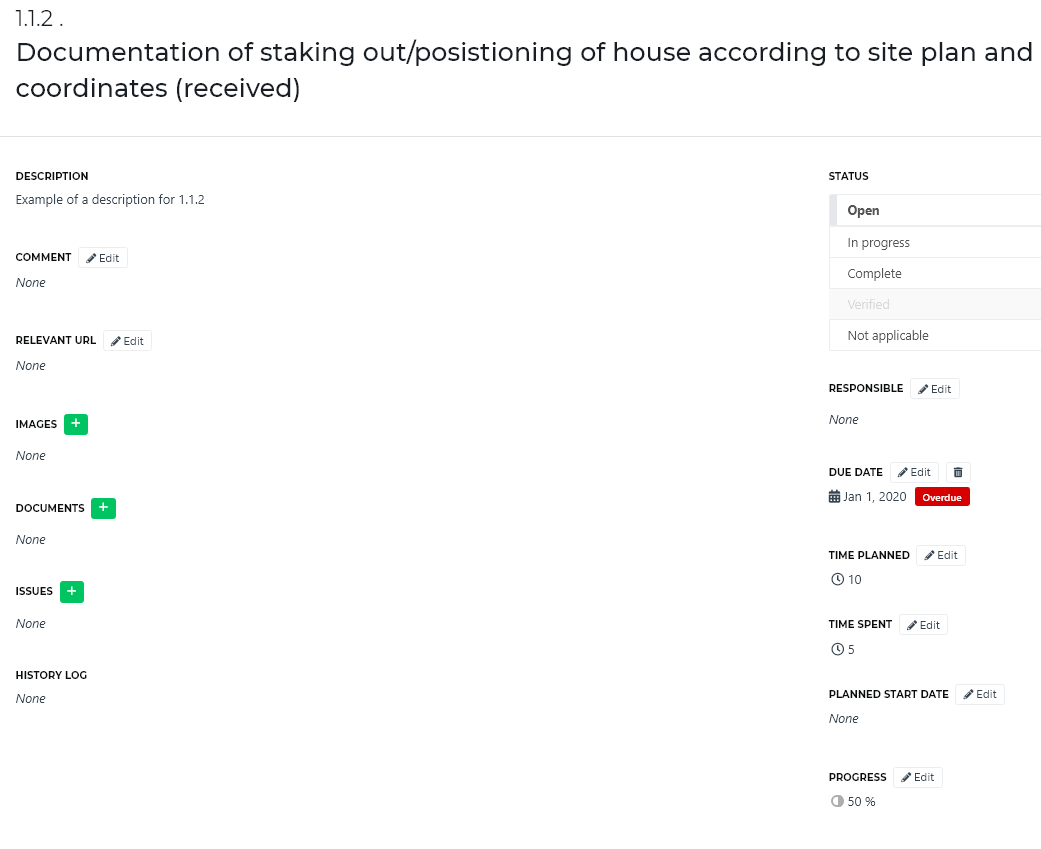Add a new document with green plus

point(103,508)
